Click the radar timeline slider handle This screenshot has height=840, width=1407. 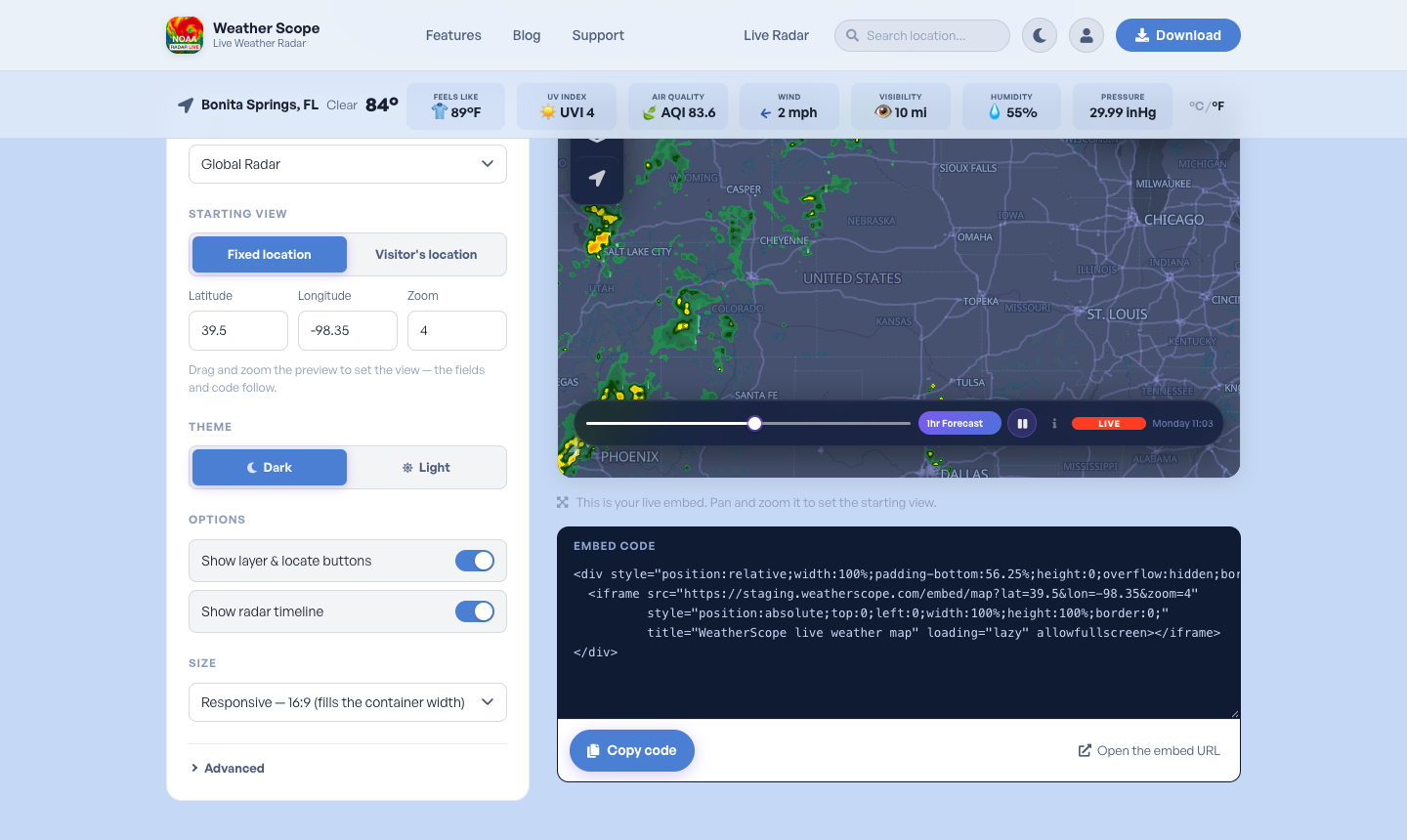click(x=754, y=423)
